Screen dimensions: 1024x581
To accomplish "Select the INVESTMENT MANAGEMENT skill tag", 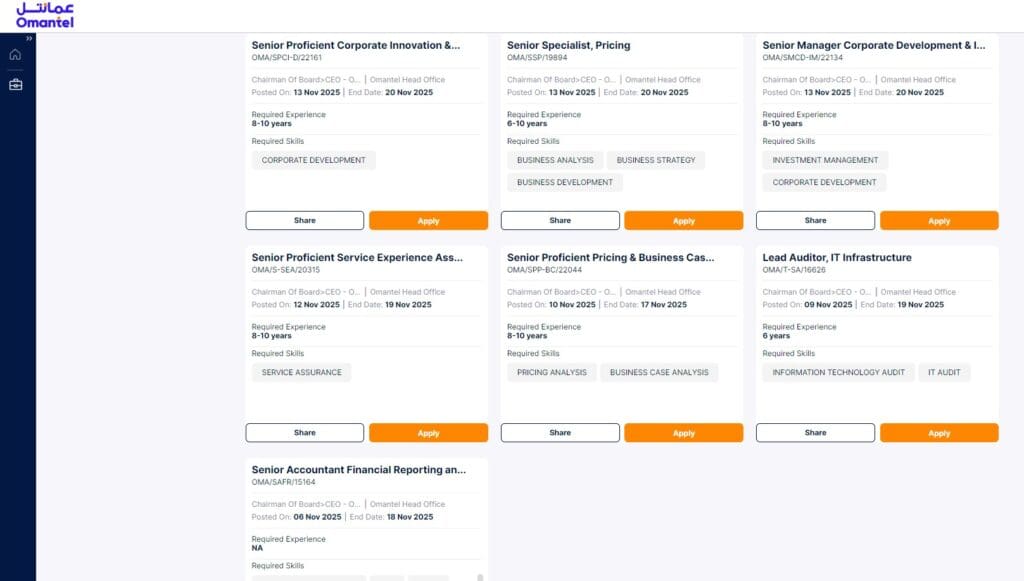I will 825,160.
